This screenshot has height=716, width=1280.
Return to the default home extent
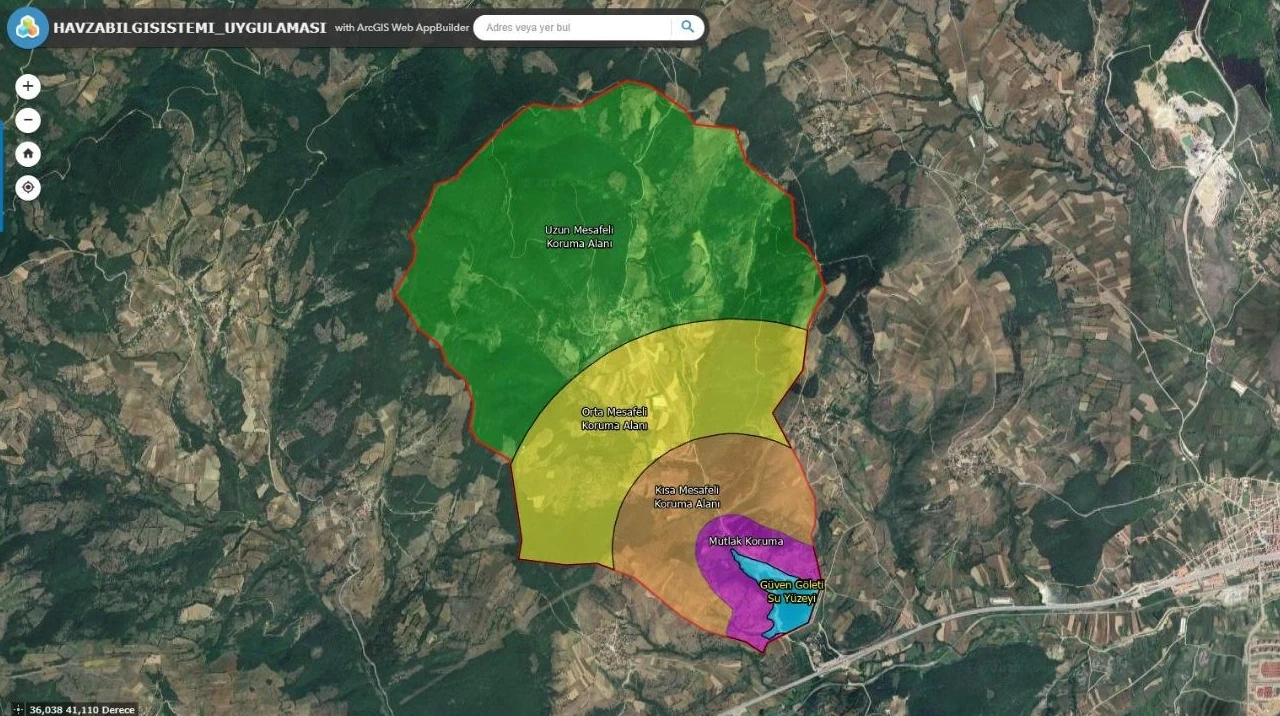coord(28,154)
